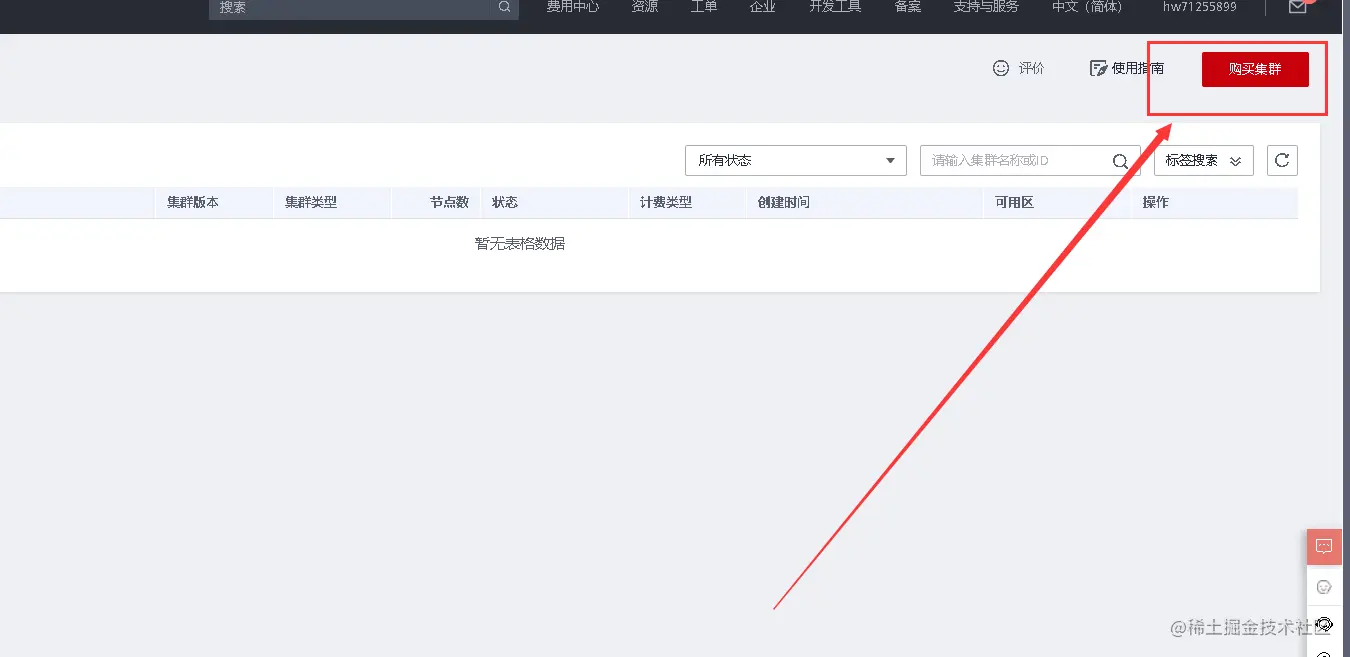This screenshot has width=1350, height=657.
Task: Click the 创建时间 column header
Action: tap(784, 202)
